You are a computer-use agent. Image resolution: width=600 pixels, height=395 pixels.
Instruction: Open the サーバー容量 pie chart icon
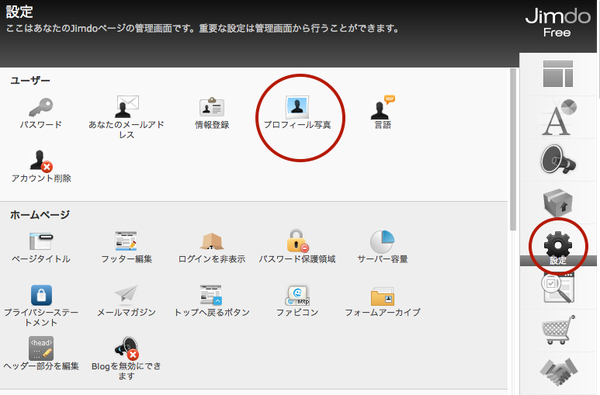382,241
